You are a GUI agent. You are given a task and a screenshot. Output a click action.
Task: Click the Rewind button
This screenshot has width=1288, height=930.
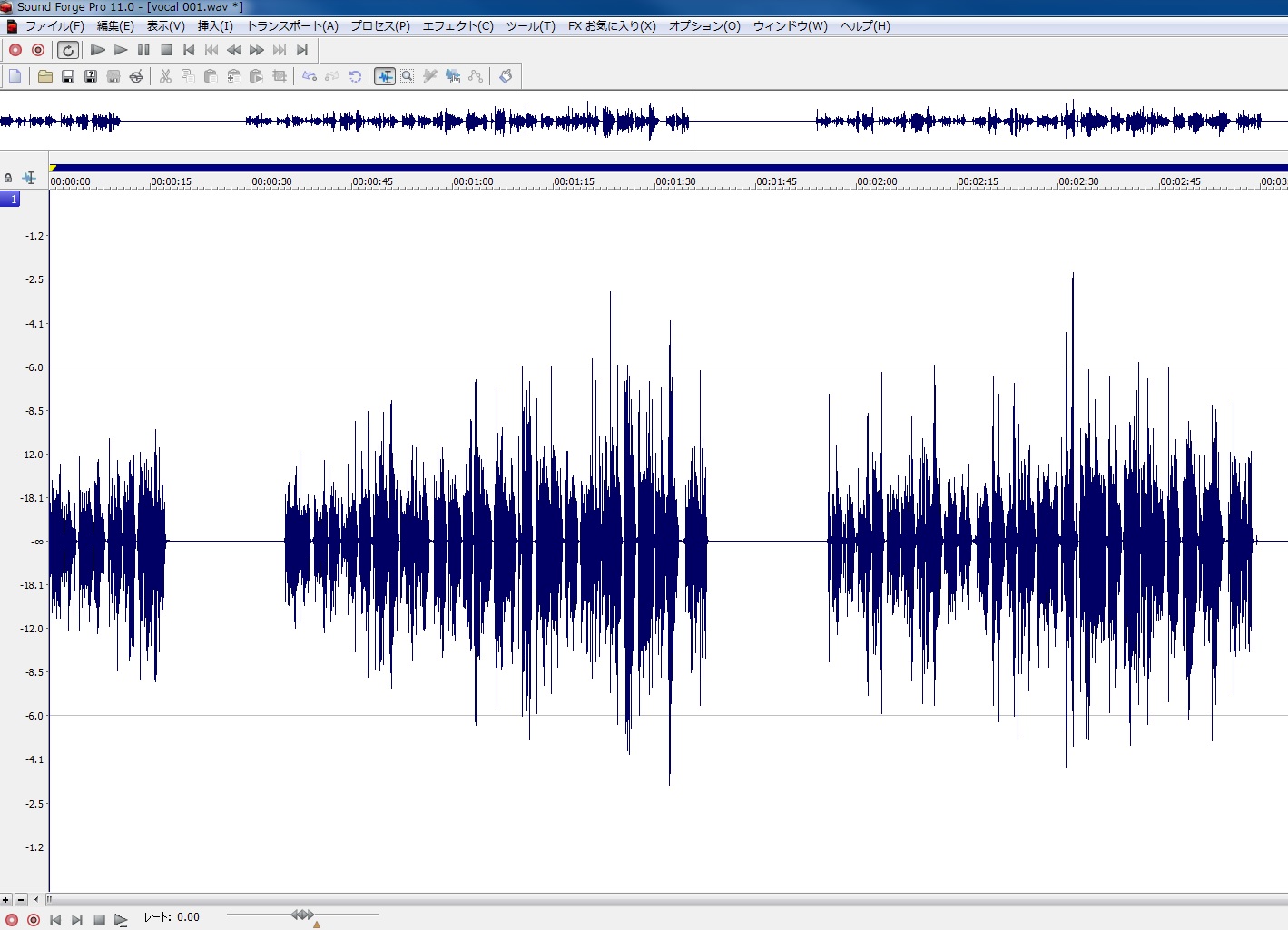[234, 50]
